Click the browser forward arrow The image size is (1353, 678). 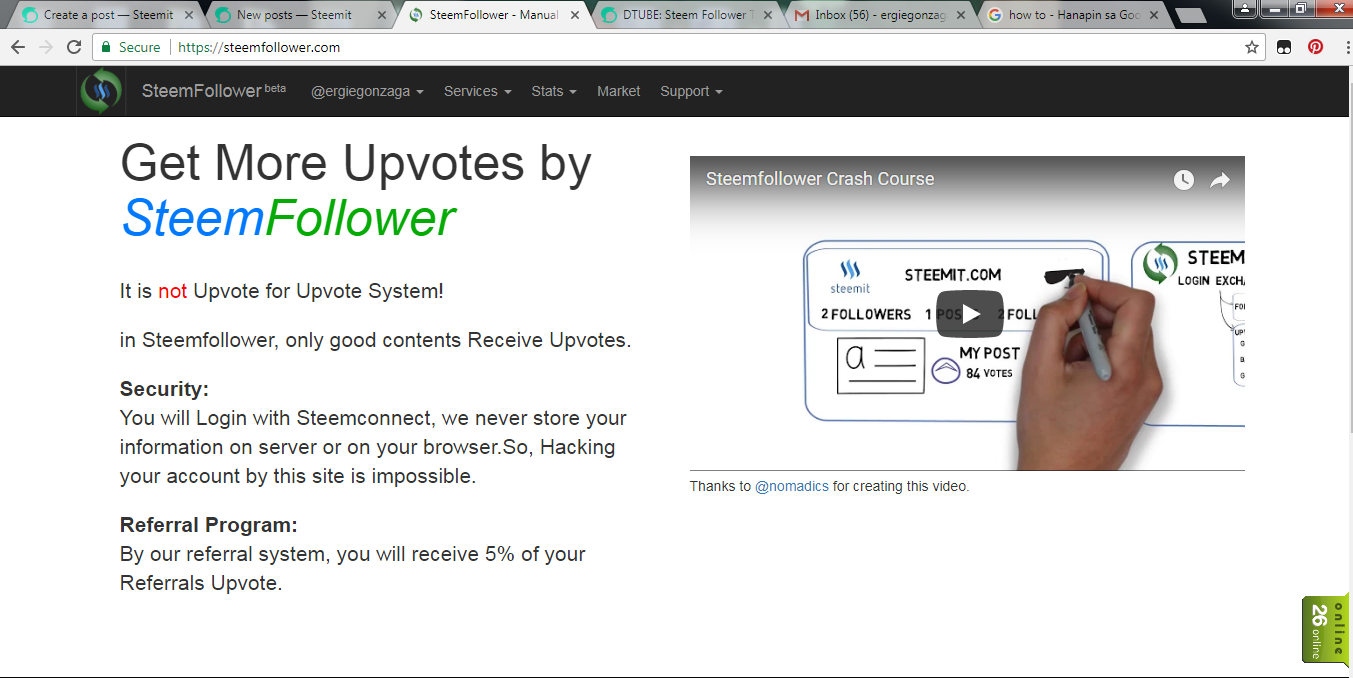pyautogui.click(x=46, y=47)
